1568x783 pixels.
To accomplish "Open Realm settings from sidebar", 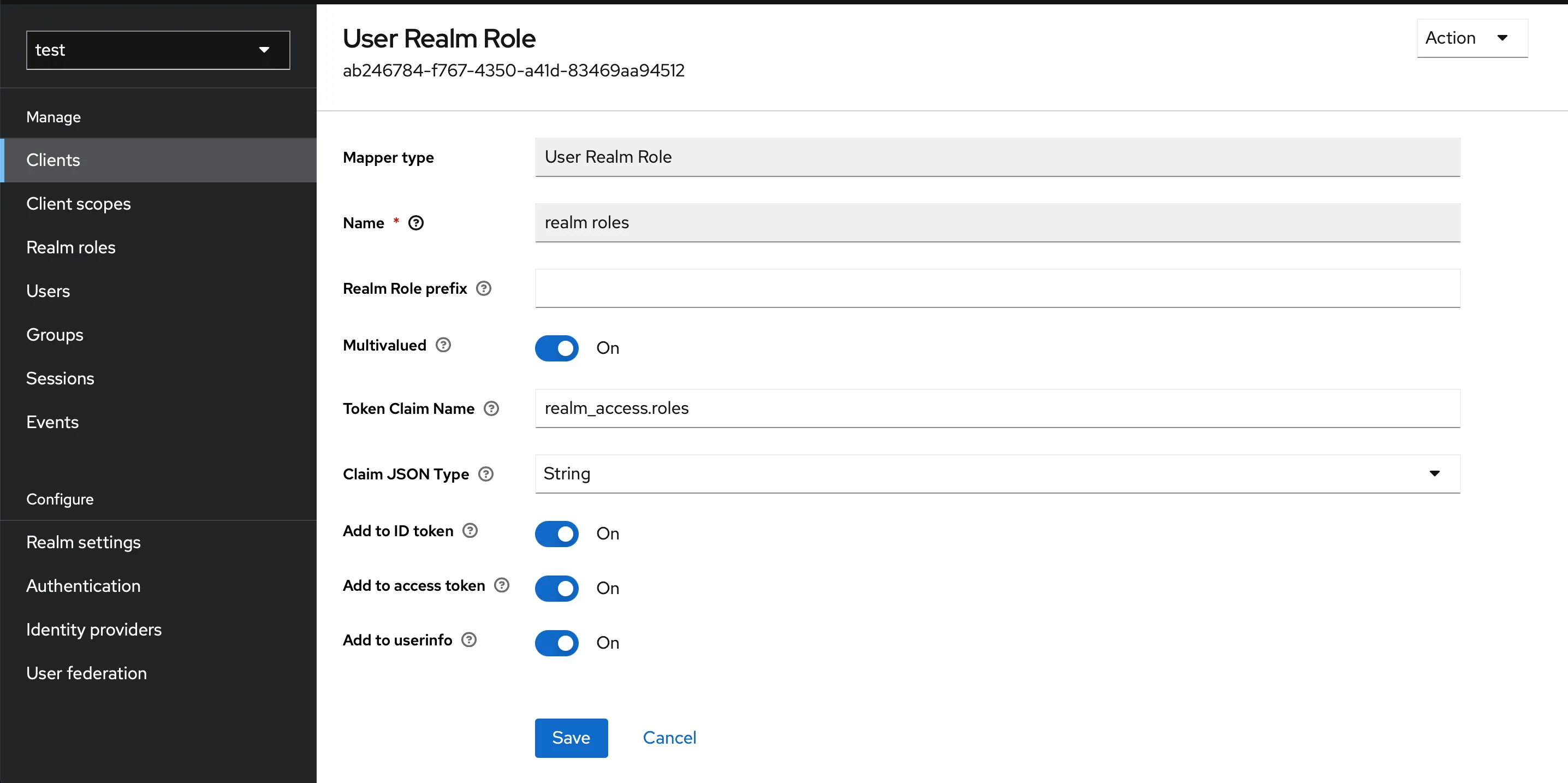I will [x=84, y=542].
